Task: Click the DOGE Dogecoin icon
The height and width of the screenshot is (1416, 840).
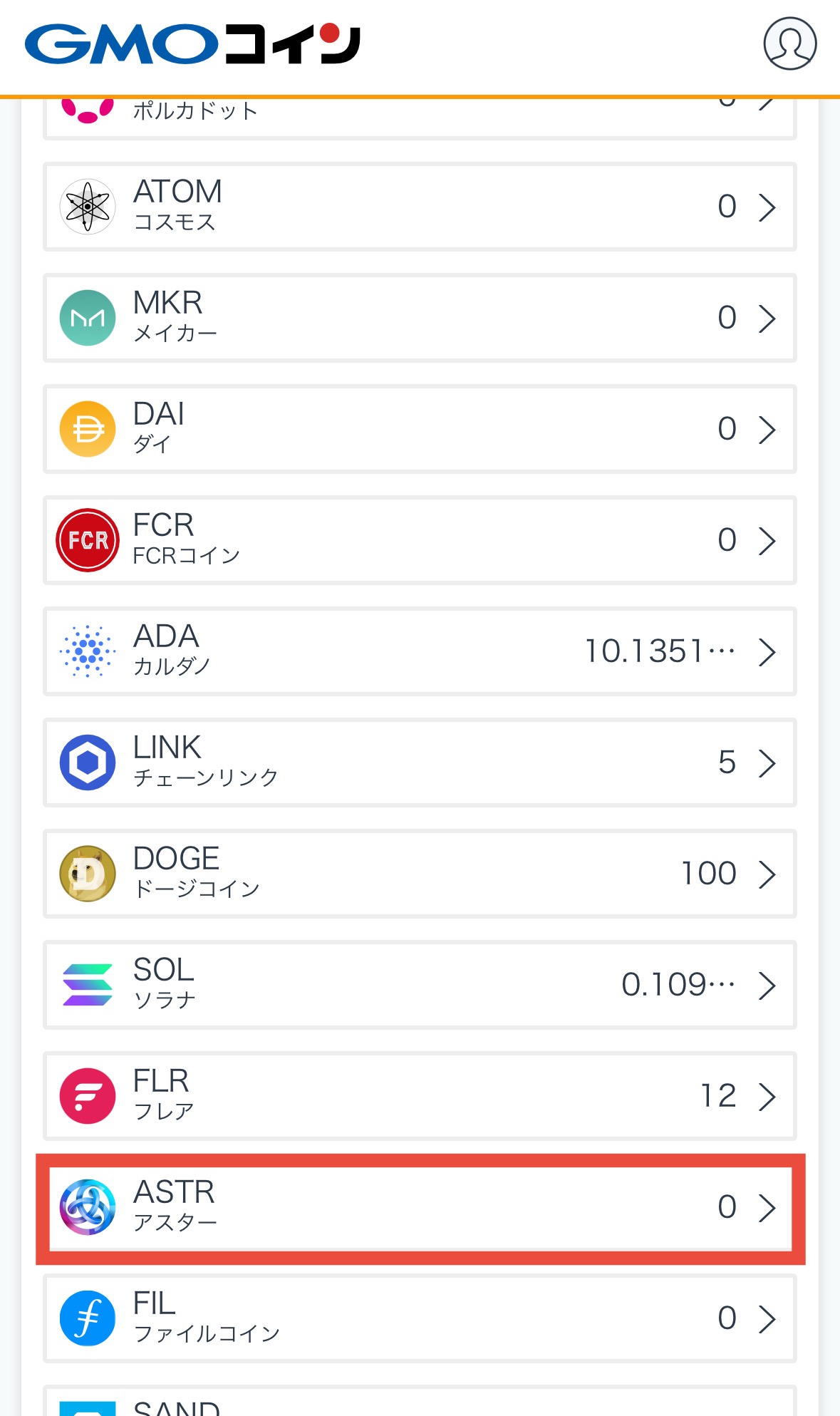Action: (88, 874)
